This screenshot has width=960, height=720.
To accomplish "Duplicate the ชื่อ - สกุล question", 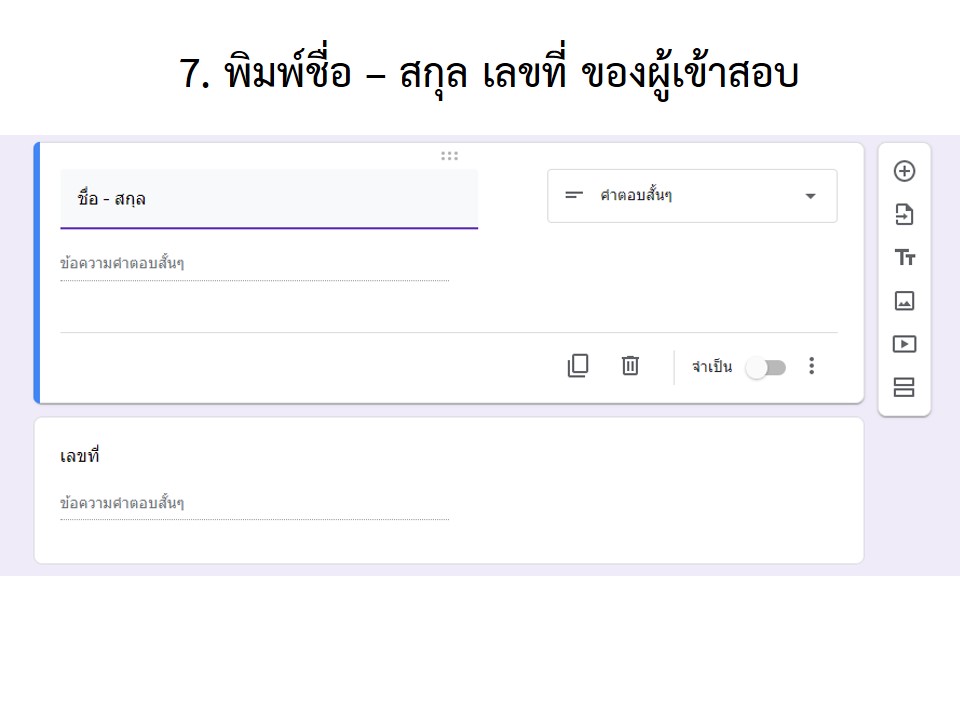I will tap(578, 366).
